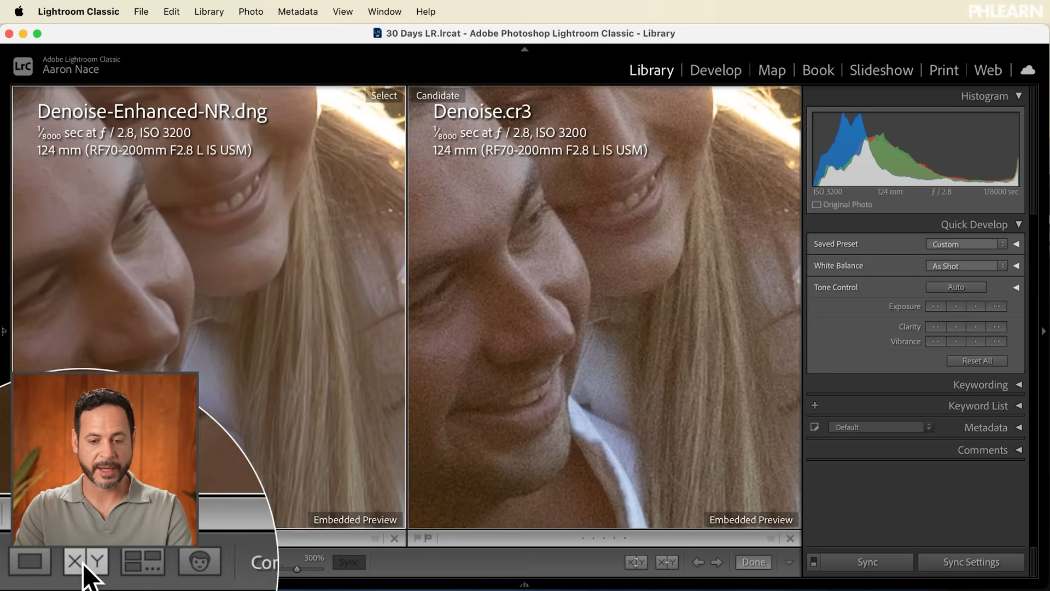1050x591 pixels.
Task: Open People face view icon
Action: (200, 561)
